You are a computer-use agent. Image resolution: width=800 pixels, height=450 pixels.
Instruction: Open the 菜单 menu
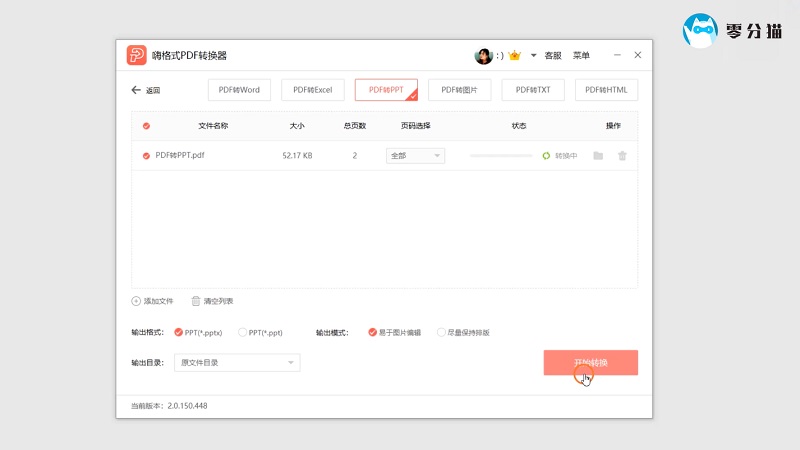click(581, 55)
